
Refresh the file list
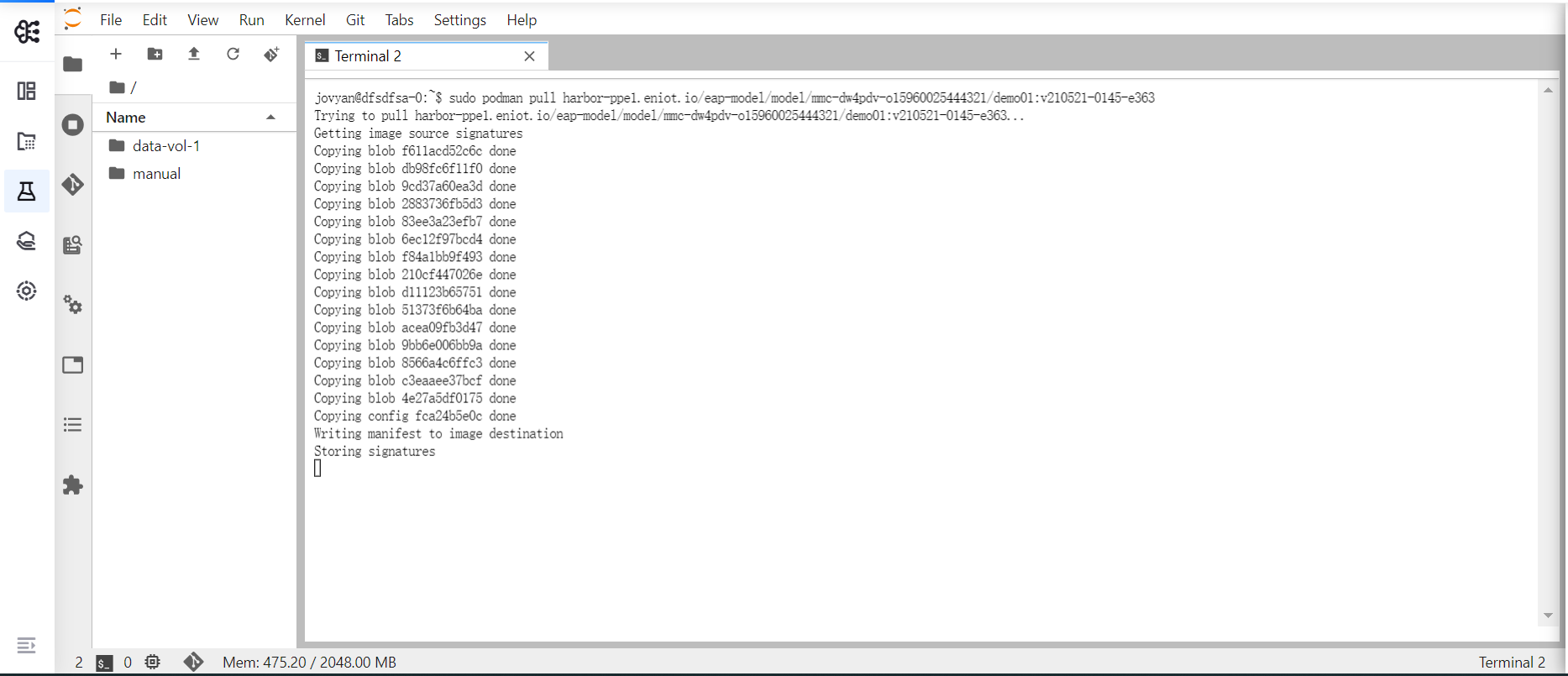[x=233, y=54]
